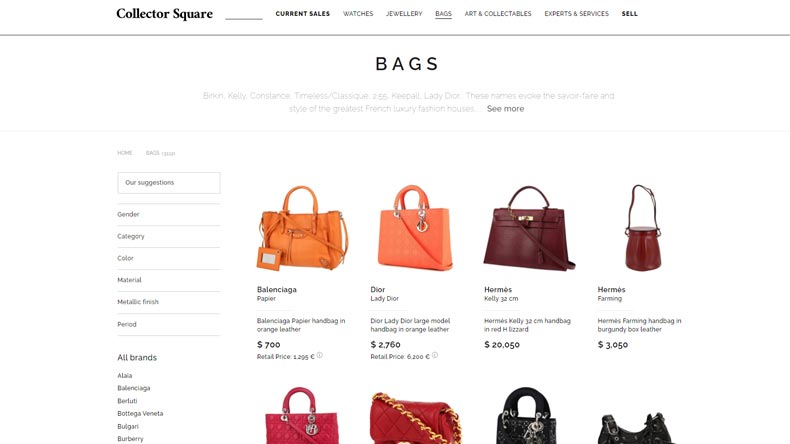Open the Watches menu item

point(358,14)
